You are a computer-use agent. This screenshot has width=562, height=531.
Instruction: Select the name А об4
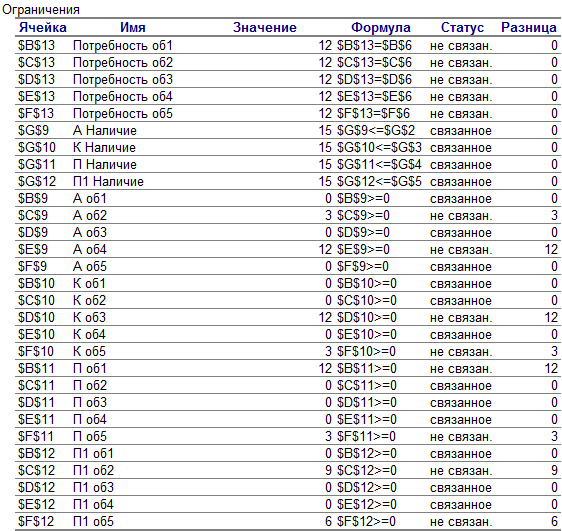90,249
